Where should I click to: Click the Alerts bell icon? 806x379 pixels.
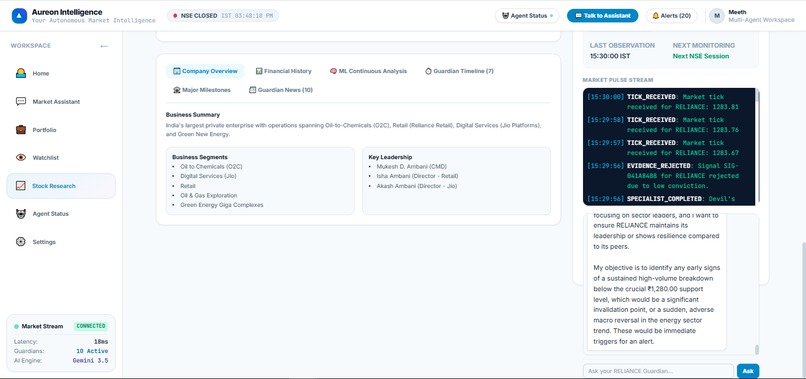pyautogui.click(x=655, y=16)
